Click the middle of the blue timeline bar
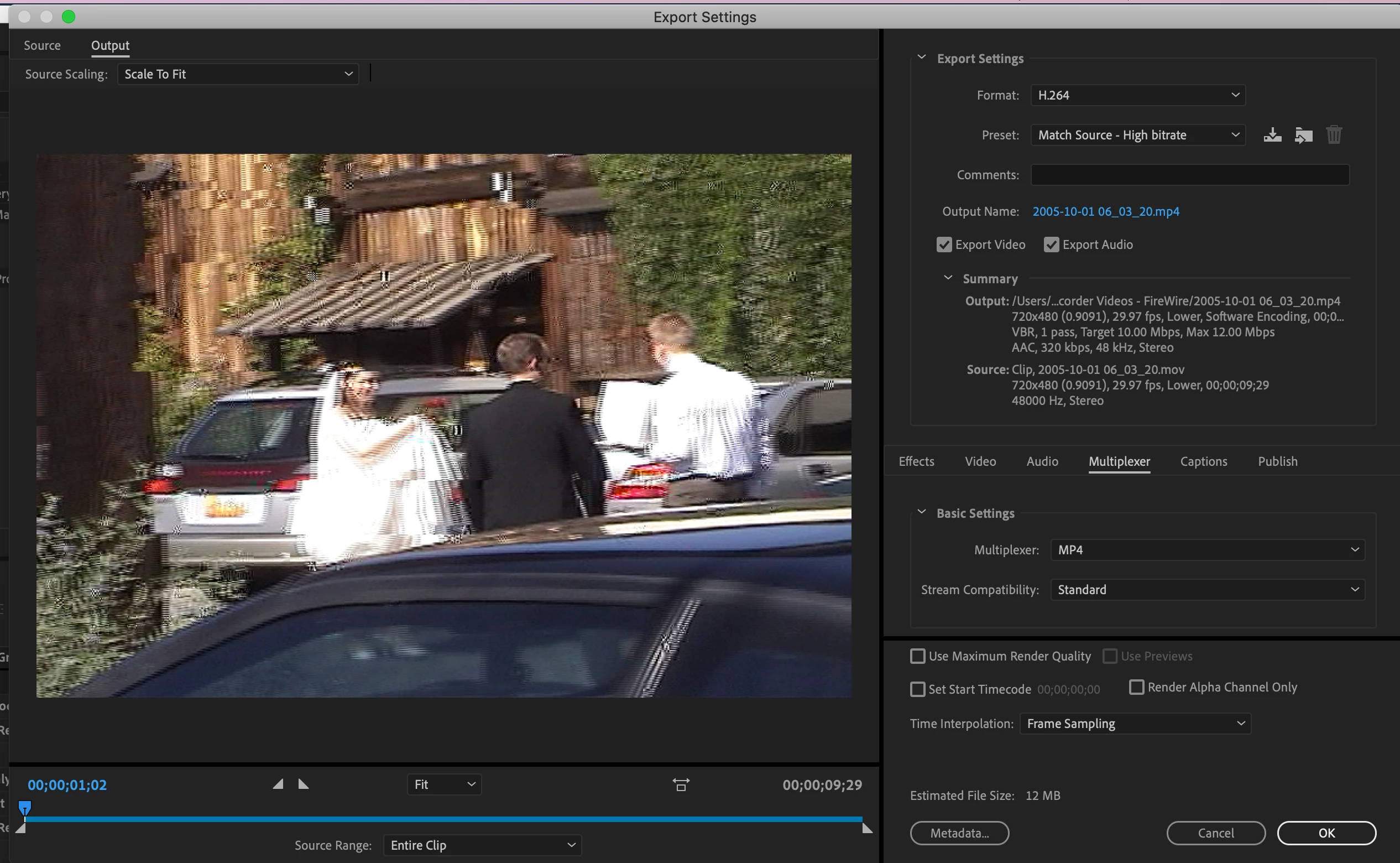This screenshot has height=863, width=1400. (443, 819)
